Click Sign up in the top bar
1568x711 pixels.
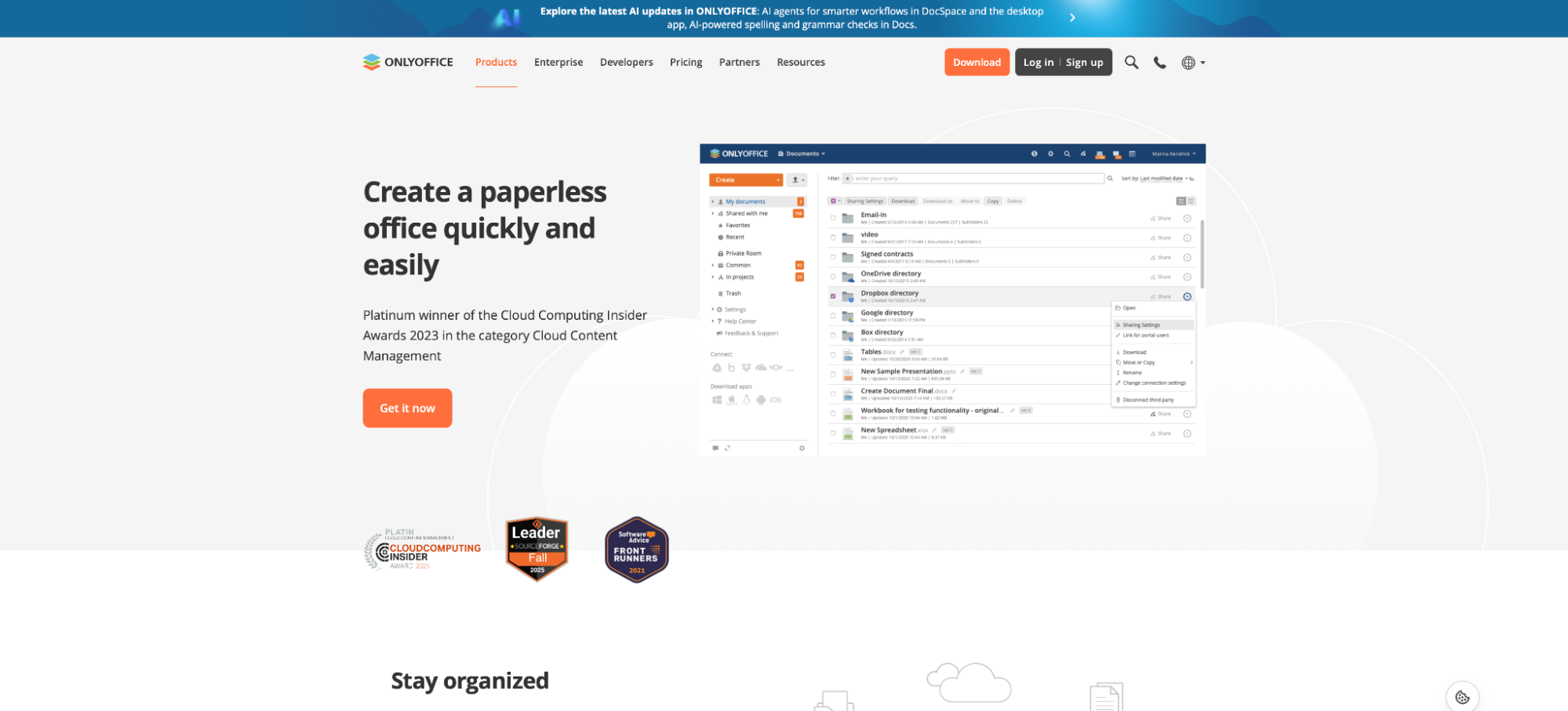click(1085, 62)
